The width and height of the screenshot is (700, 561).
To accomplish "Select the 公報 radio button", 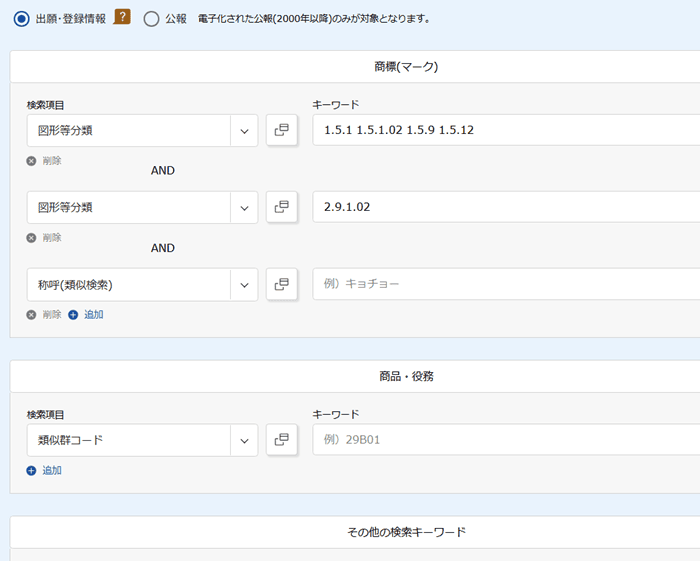I will click(x=151, y=19).
